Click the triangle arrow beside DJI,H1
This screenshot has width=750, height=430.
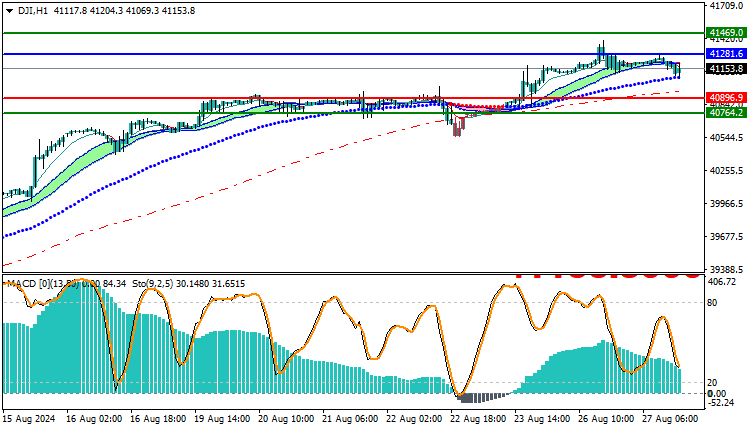point(9,11)
